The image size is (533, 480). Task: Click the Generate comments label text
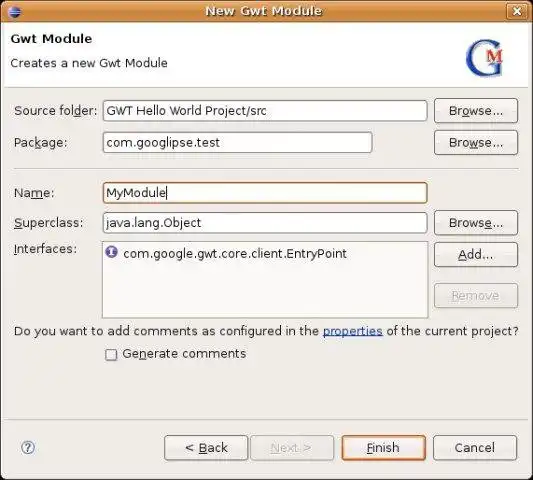(184, 354)
